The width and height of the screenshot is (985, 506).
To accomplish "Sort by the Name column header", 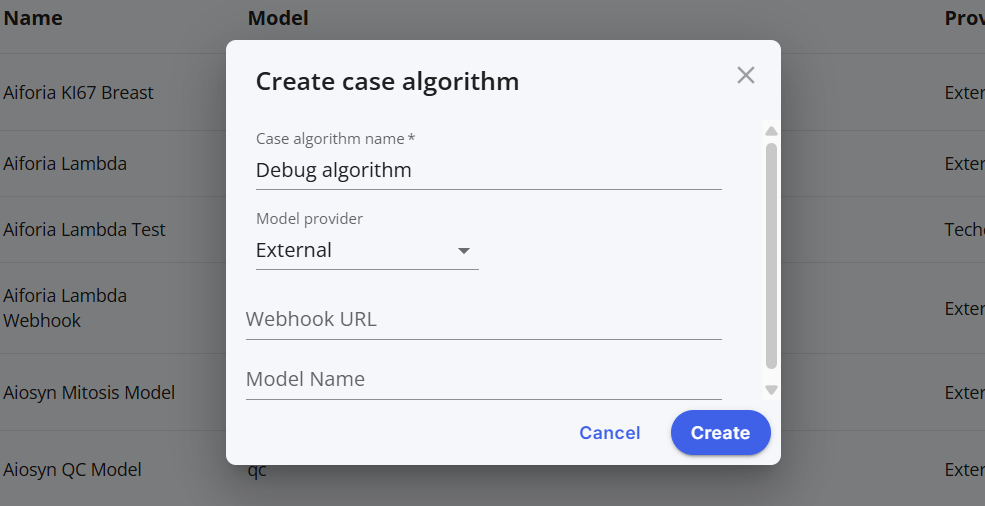I will click(x=33, y=18).
